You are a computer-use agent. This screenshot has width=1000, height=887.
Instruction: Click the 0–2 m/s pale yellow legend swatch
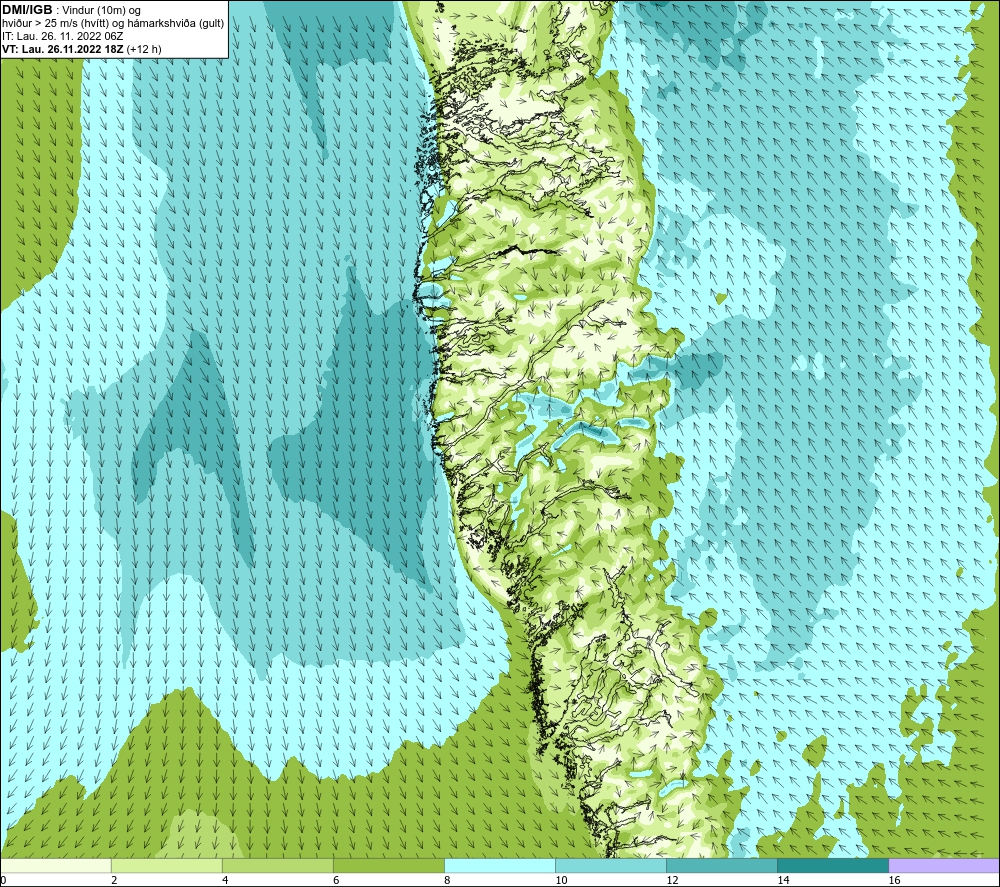[x=56, y=866]
